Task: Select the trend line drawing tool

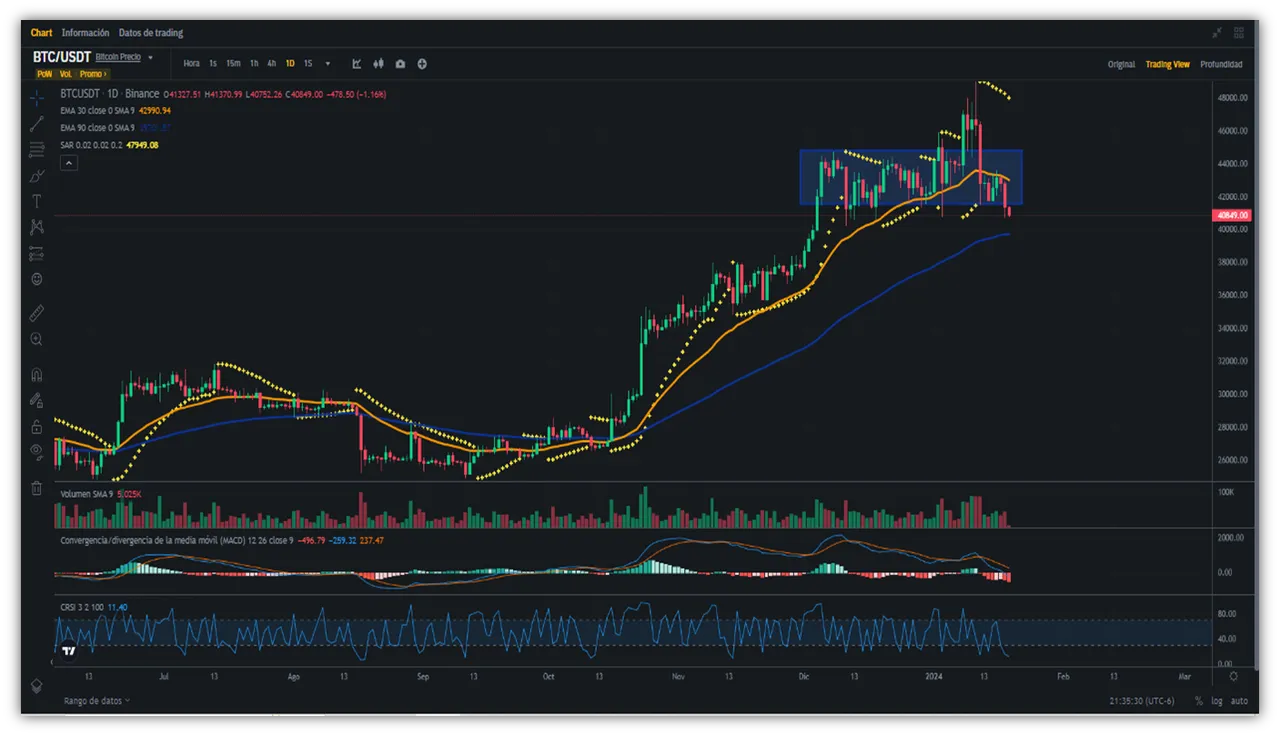Action: point(36,124)
